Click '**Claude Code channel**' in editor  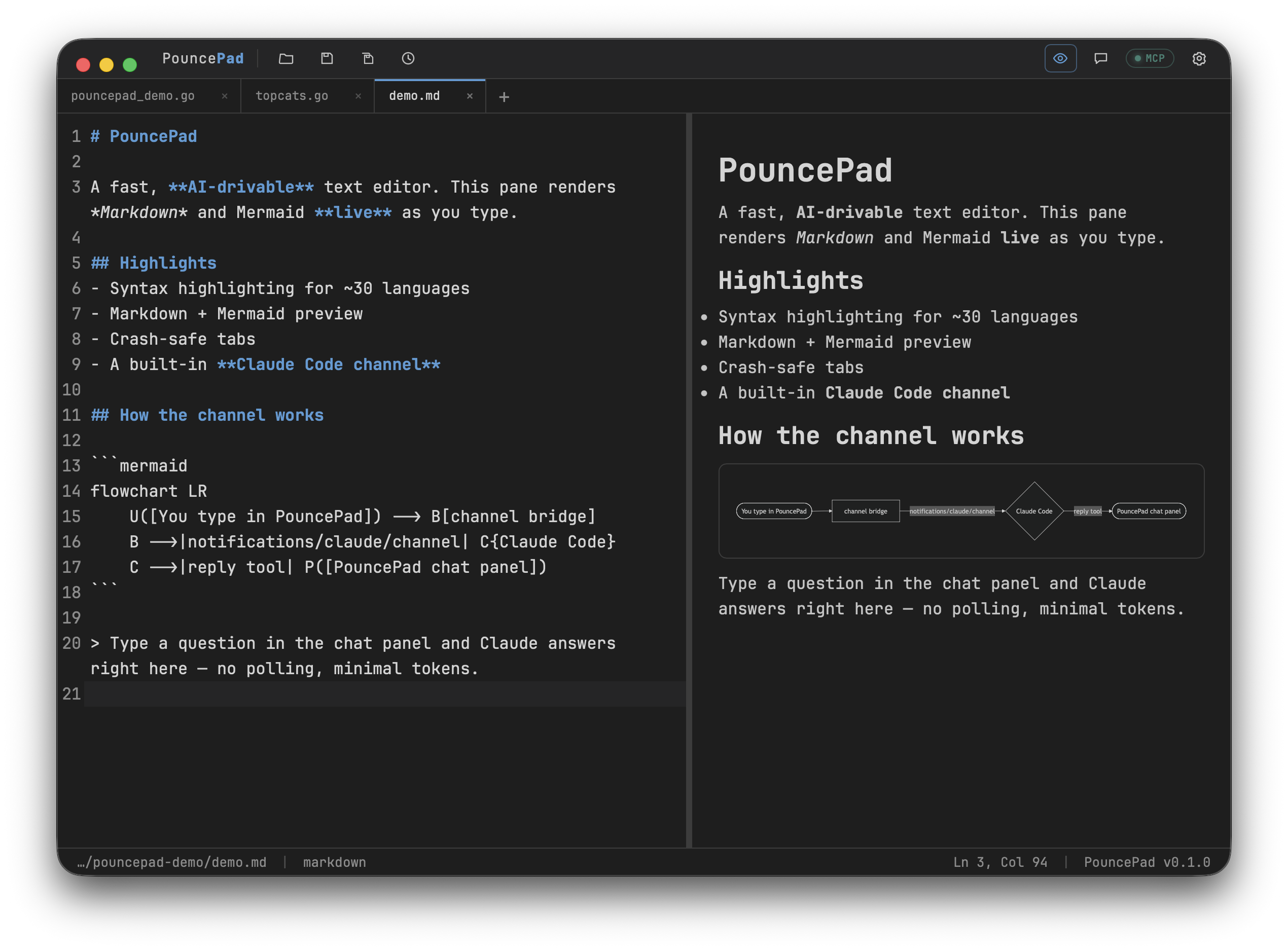tap(329, 364)
